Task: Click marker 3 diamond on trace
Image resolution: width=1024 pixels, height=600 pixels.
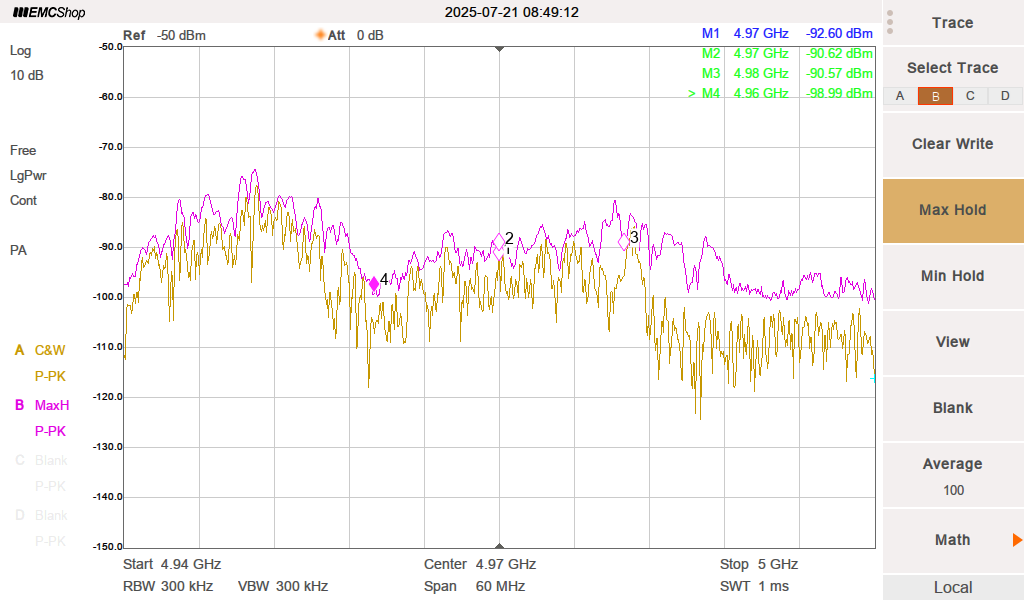Action: tap(624, 242)
